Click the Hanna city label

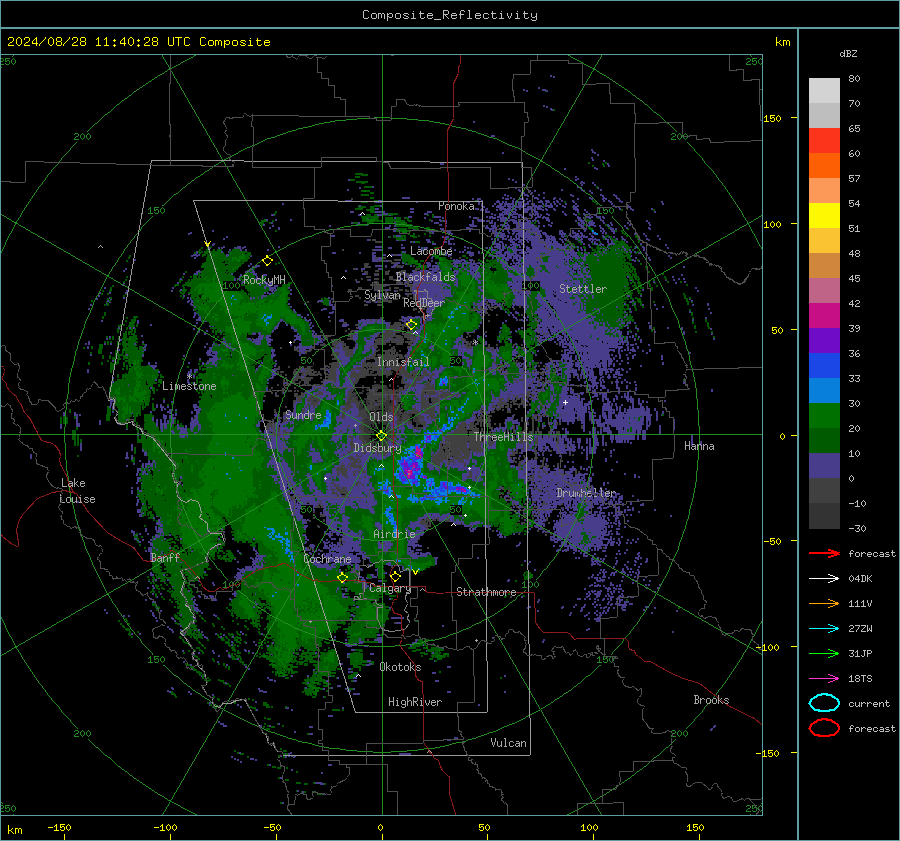tap(699, 445)
